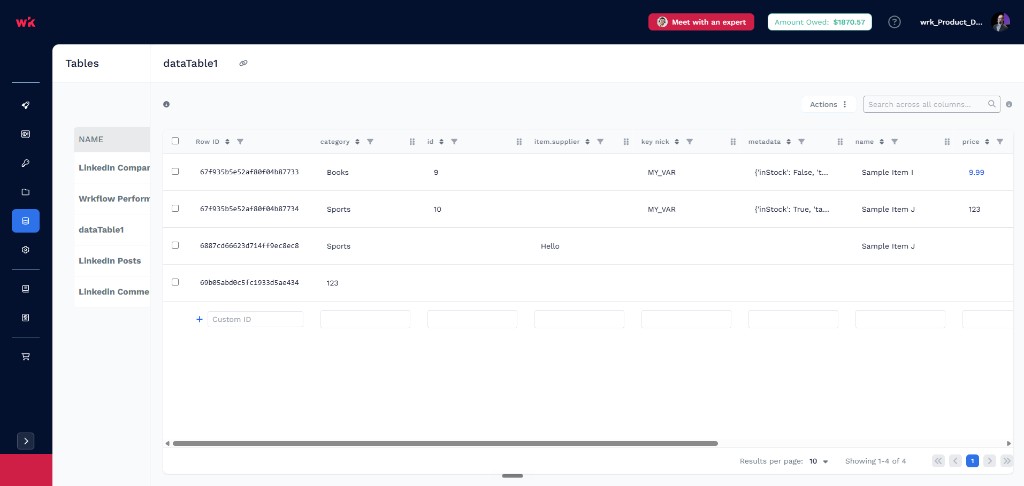The image size is (1024, 486).
Task: Sort by name column
Action: tap(882, 142)
